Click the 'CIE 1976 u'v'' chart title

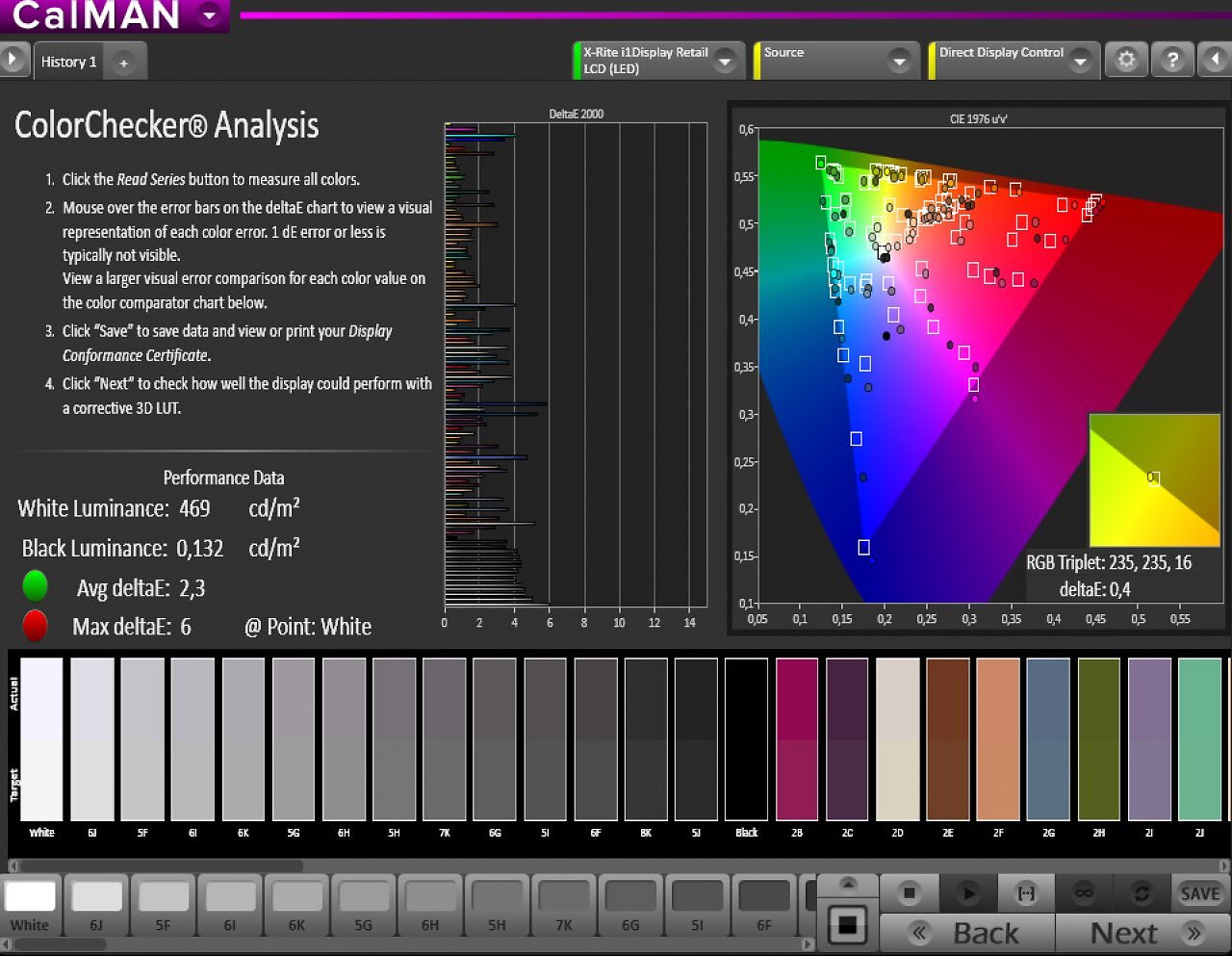coord(978,119)
